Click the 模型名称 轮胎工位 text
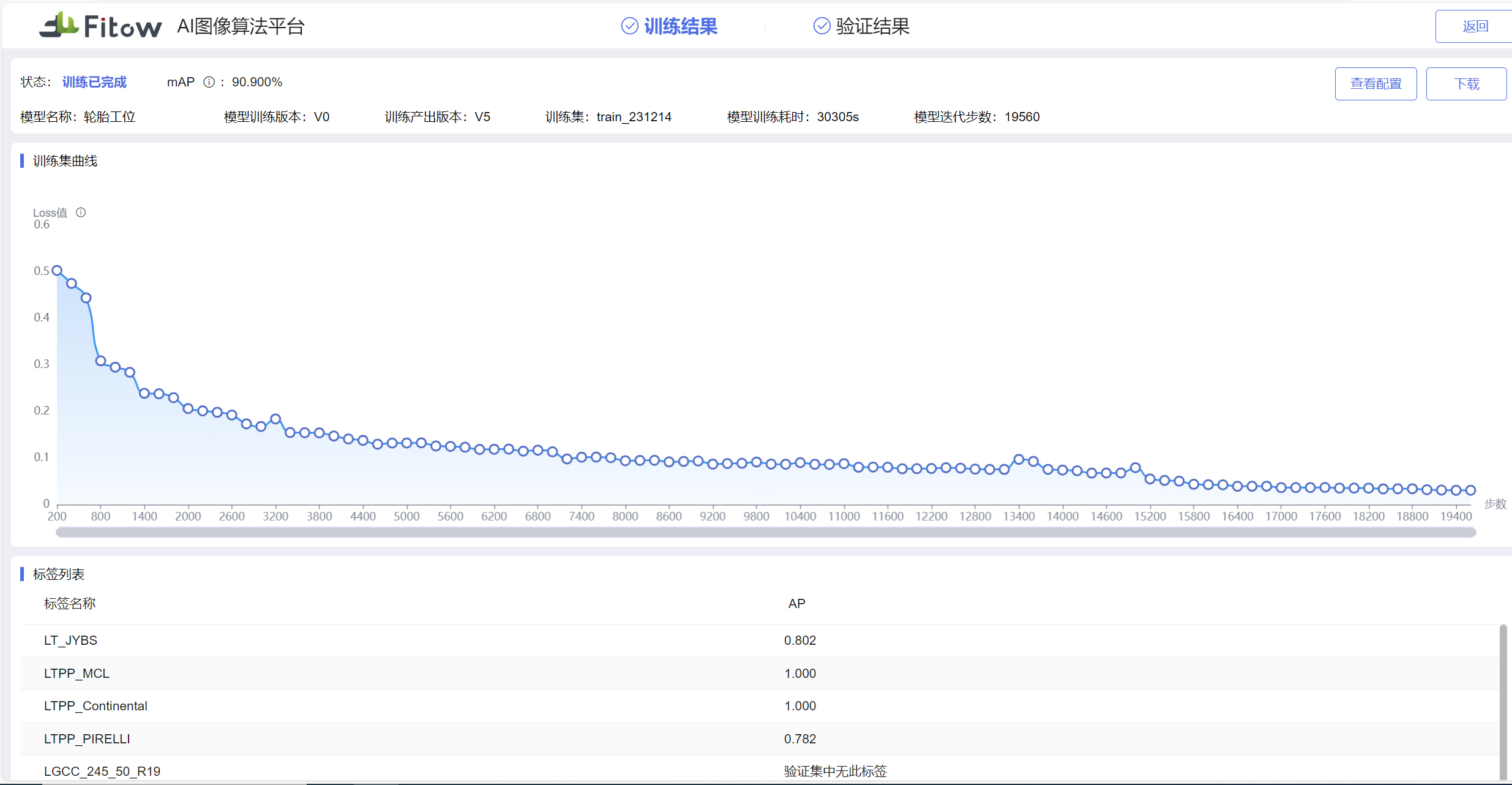 [x=78, y=117]
